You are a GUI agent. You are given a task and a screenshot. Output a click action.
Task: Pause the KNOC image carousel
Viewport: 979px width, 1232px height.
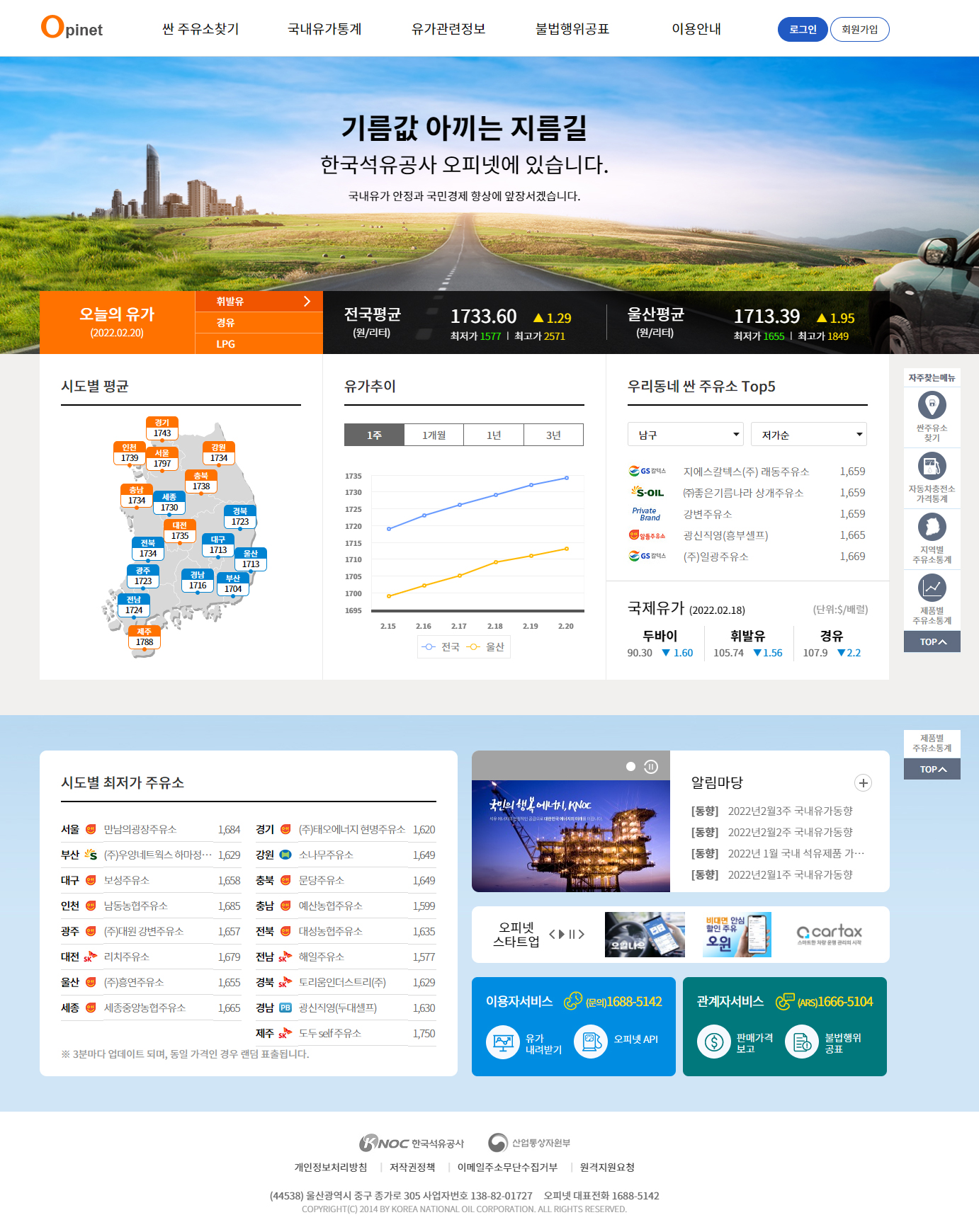point(651,767)
